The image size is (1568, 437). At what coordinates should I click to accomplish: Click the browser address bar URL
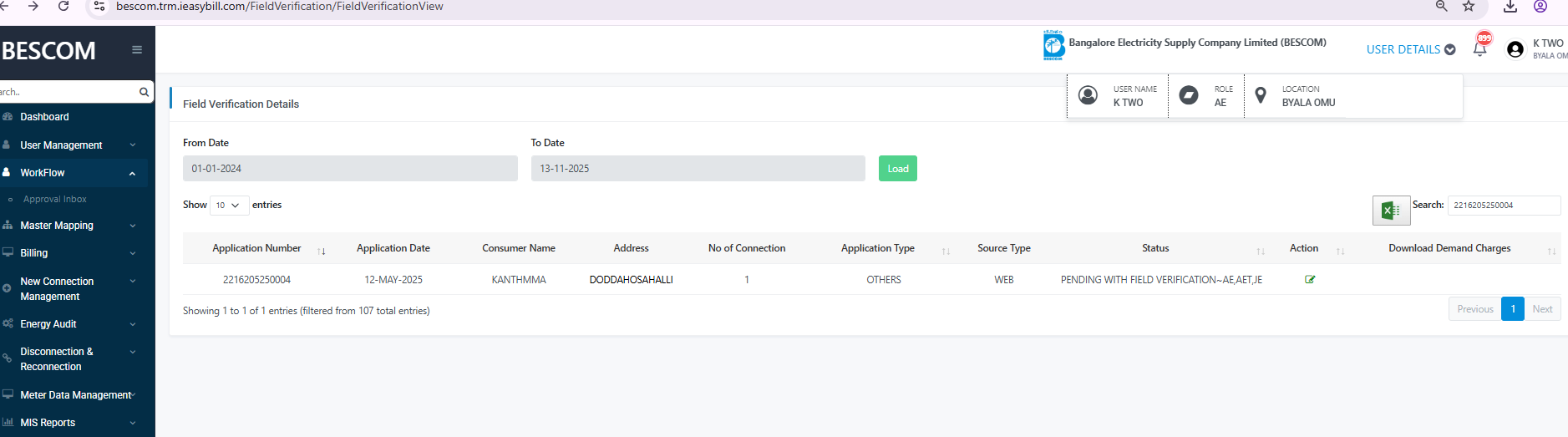coord(280,7)
